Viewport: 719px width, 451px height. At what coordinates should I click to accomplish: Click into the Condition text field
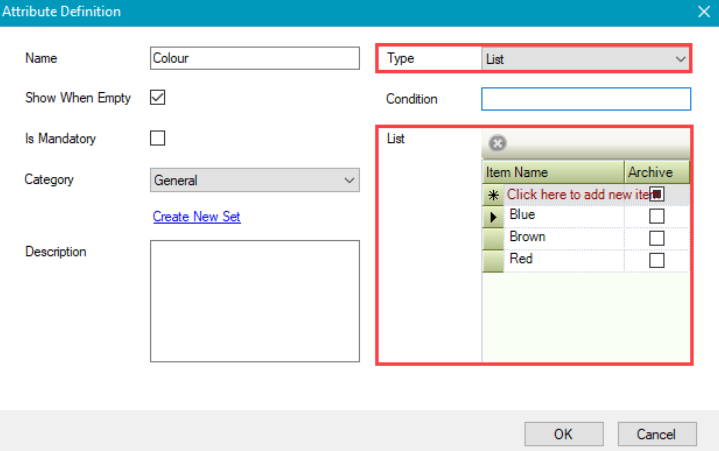tap(585, 99)
